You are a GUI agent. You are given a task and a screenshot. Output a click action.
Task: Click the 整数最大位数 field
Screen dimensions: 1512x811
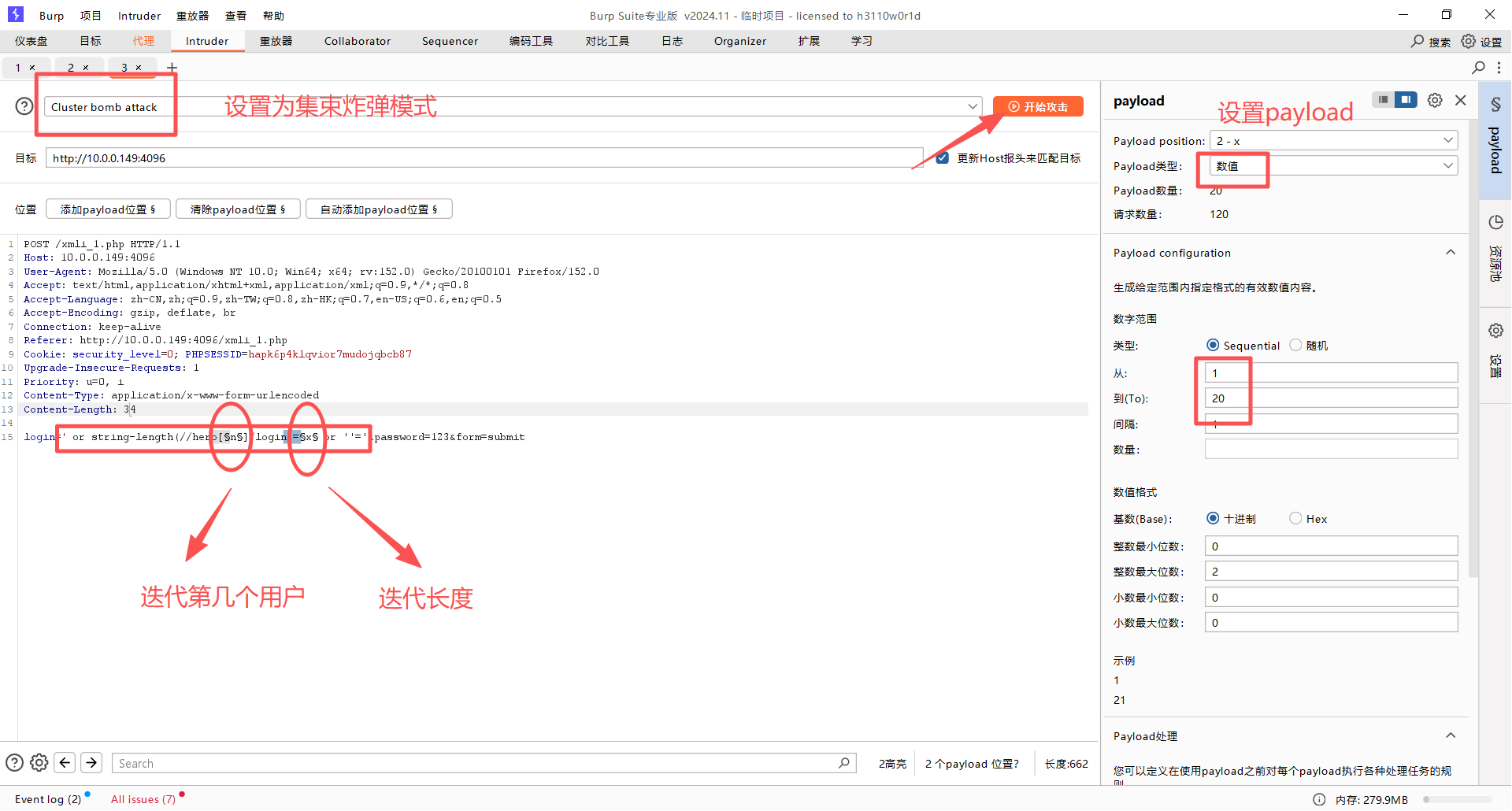(x=1331, y=571)
